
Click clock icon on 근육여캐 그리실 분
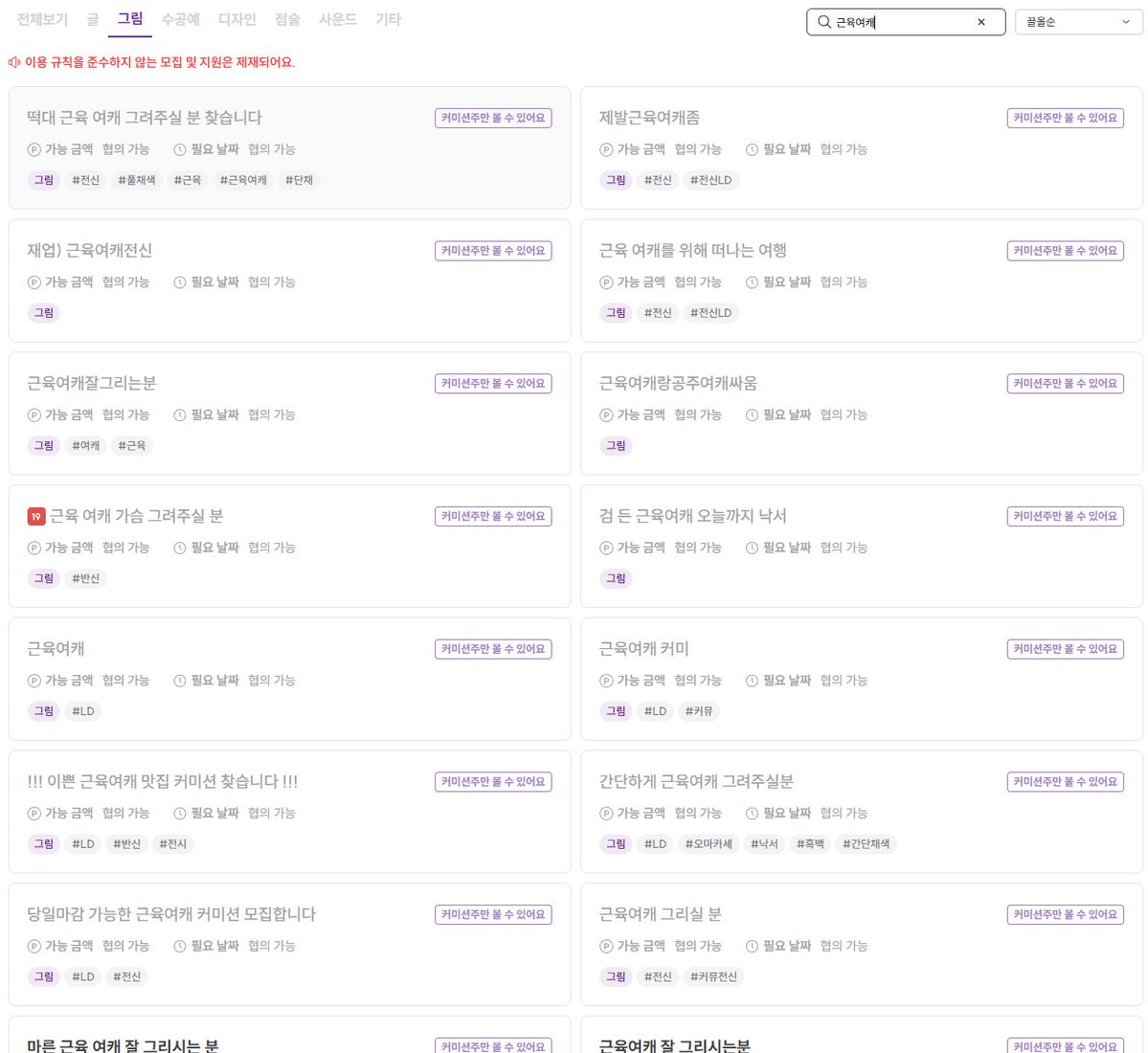click(x=752, y=947)
